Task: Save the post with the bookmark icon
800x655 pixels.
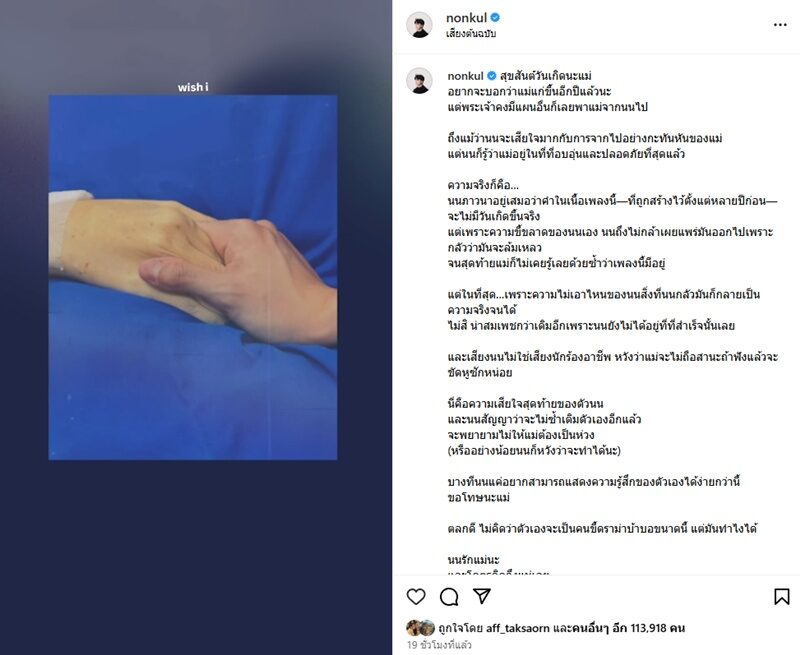Action: coord(782,596)
